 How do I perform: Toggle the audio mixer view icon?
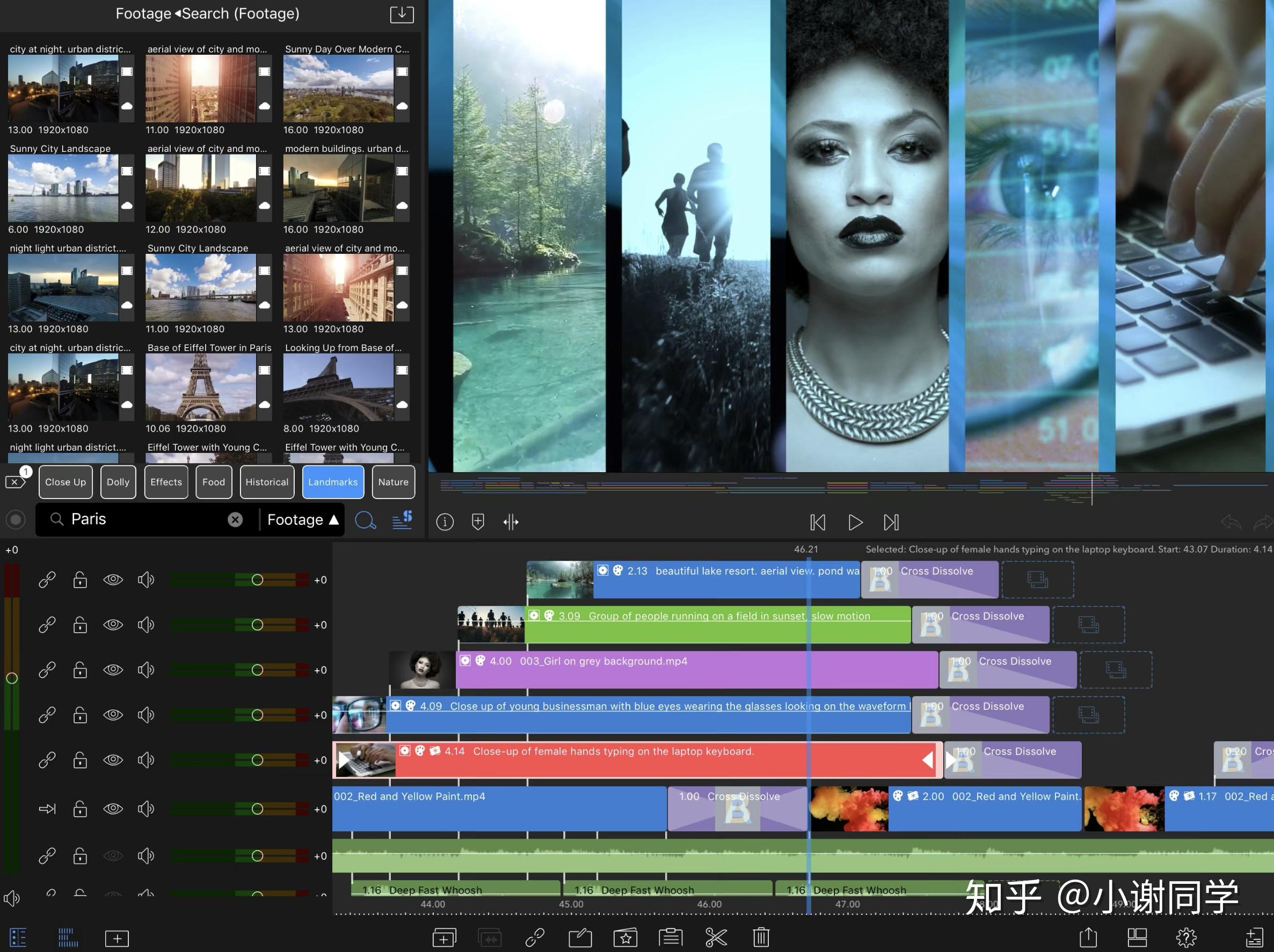pos(68,938)
